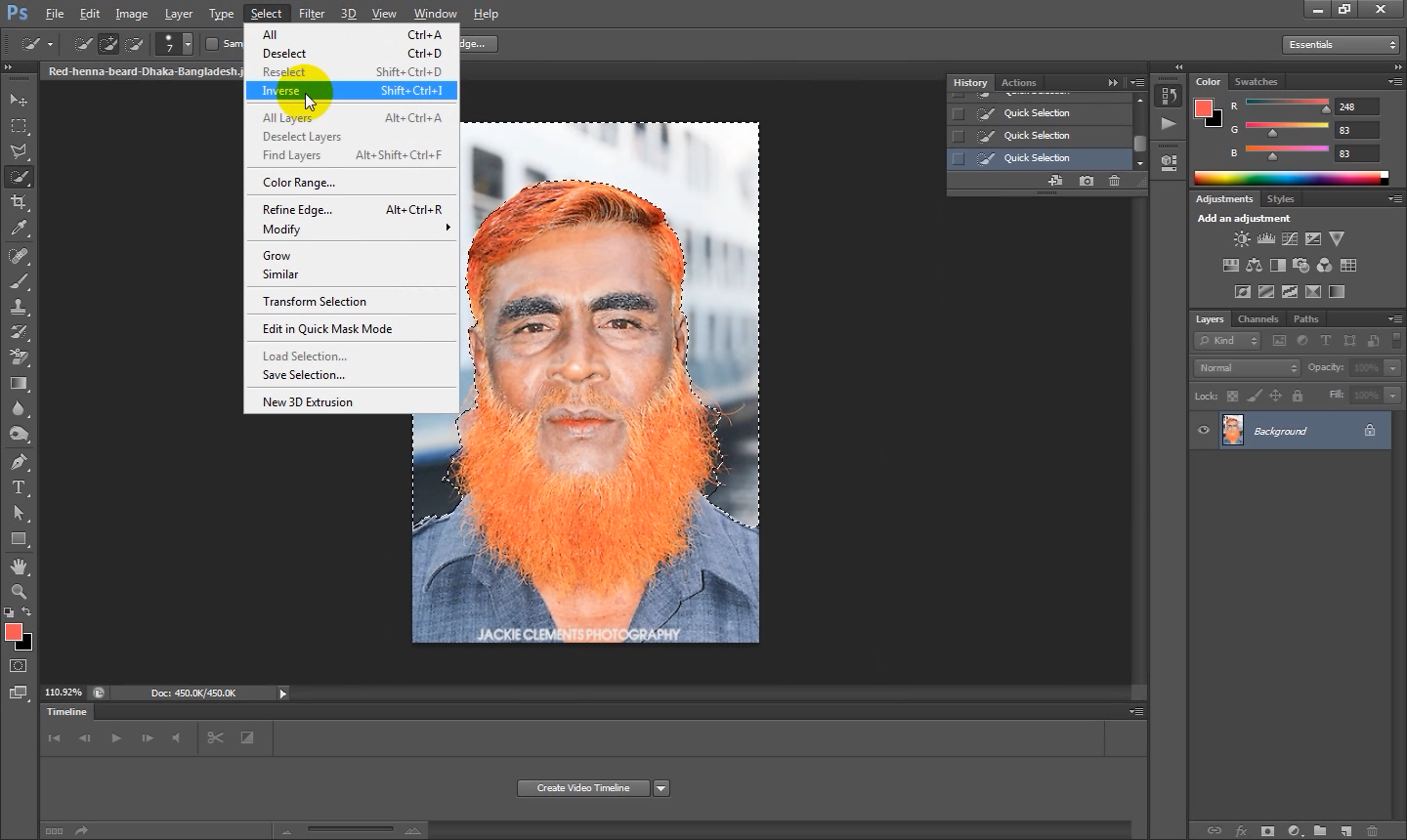This screenshot has width=1407, height=840.
Task: Select the Horizontal Type tool
Action: click(19, 487)
